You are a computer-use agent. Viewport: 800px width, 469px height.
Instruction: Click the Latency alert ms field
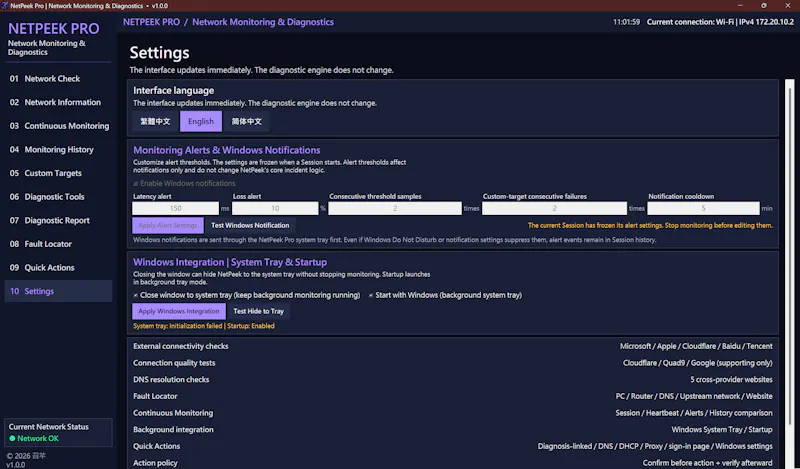(176, 208)
